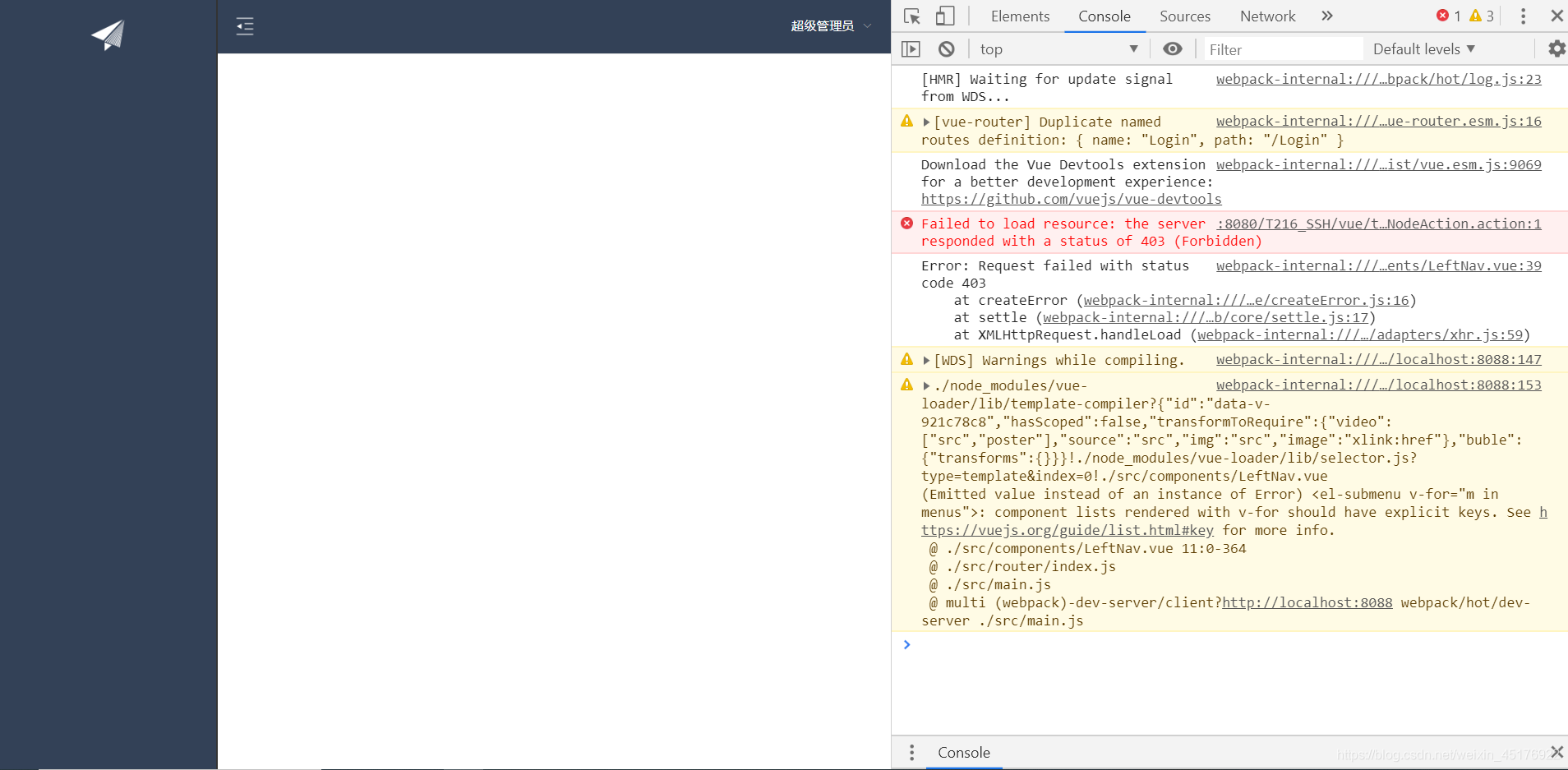Toggle the sidebar collapse menu icon
1568x770 pixels.
(x=245, y=26)
